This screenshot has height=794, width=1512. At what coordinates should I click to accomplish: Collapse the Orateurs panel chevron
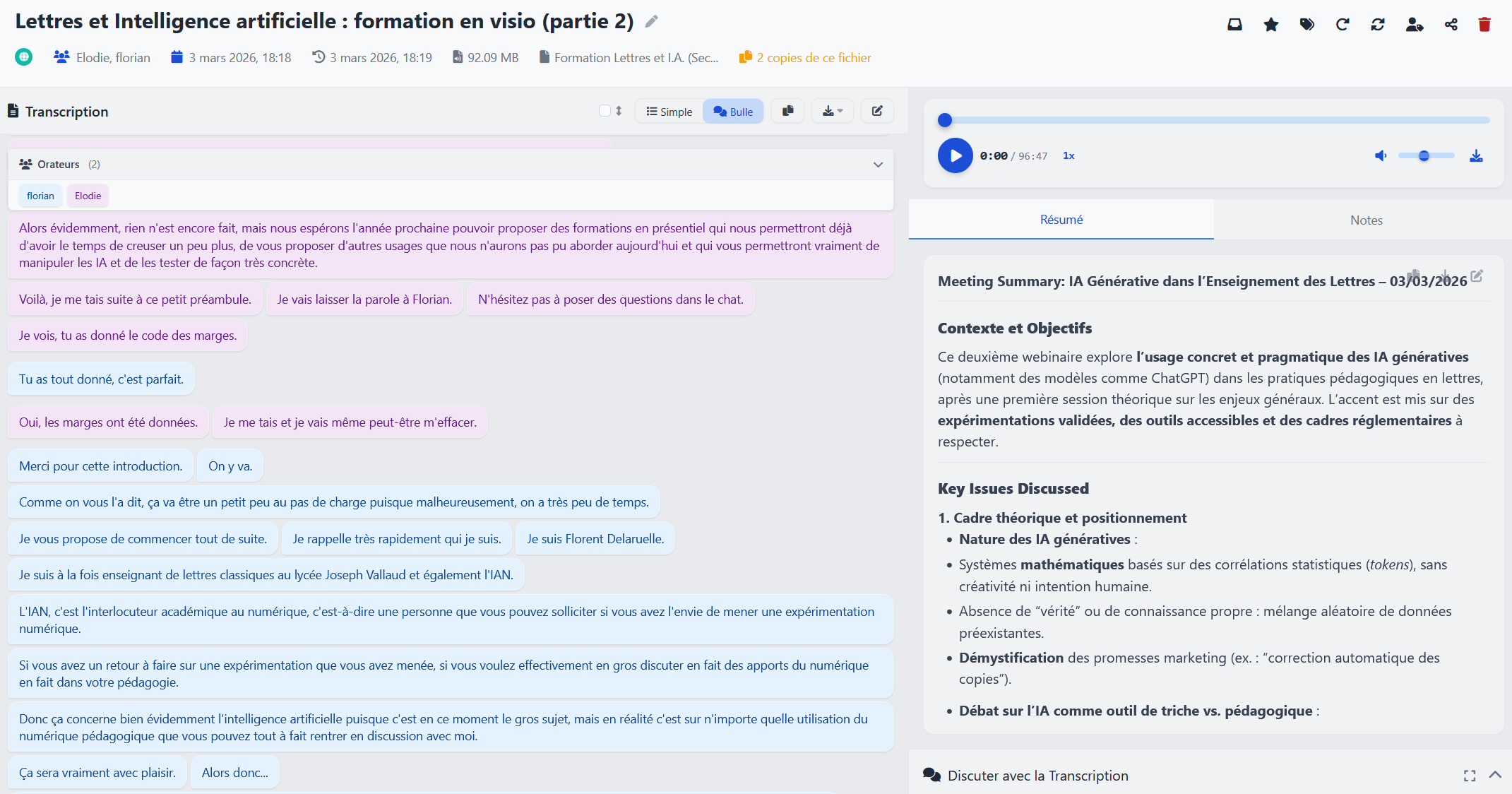[x=878, y=165]
